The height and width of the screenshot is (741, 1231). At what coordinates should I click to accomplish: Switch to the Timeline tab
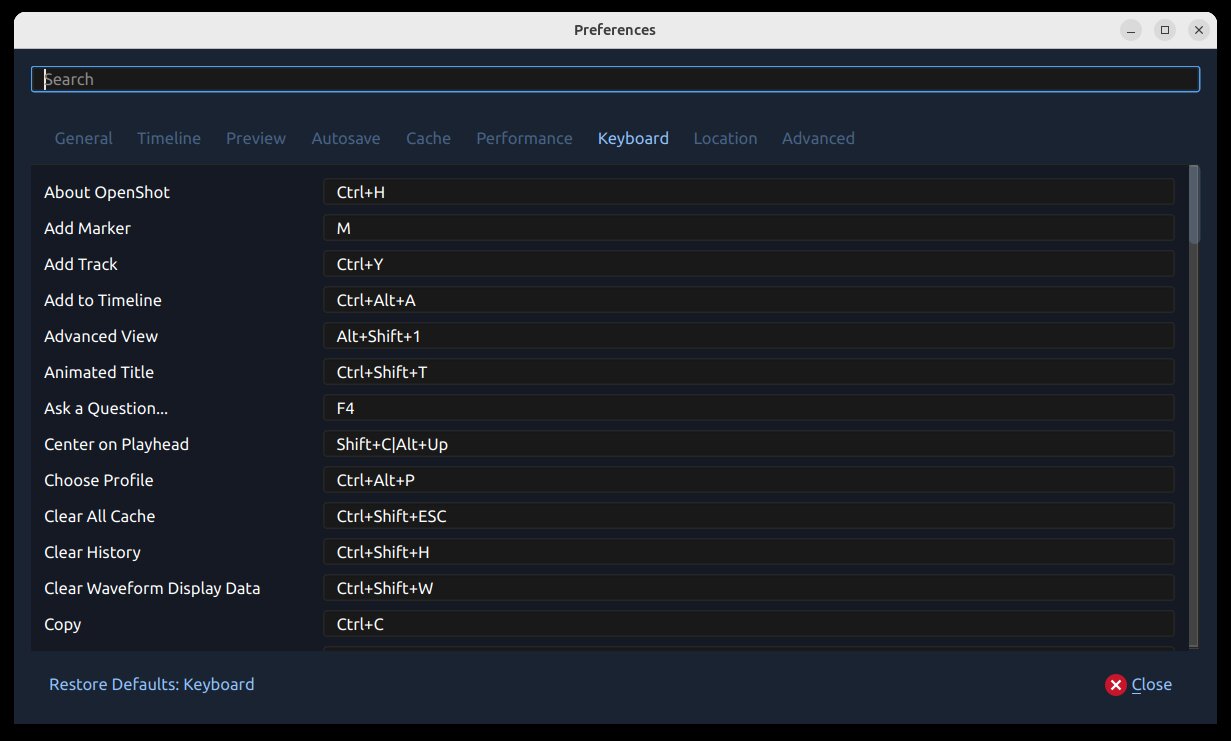click(169, 138)
